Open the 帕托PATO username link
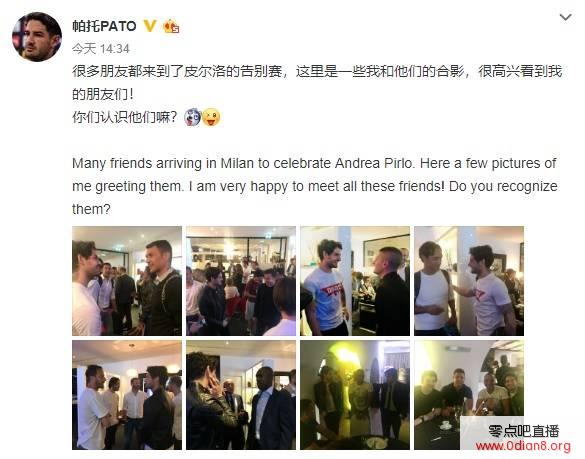 pyautogui.click(x=104, y=26)
